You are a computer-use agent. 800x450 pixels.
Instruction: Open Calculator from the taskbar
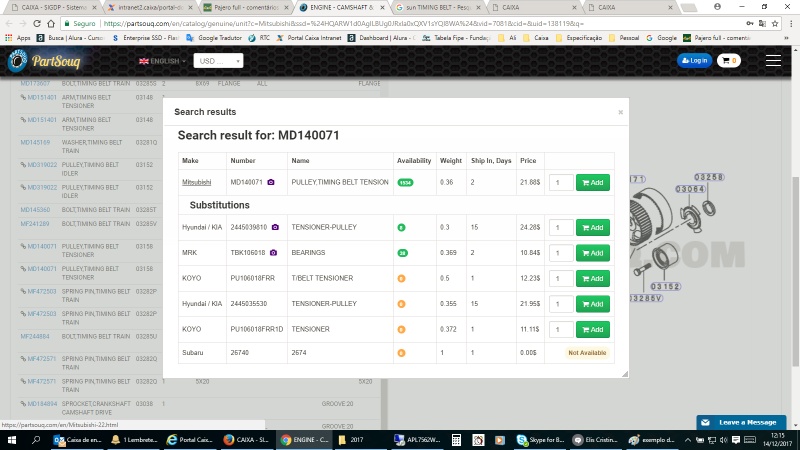[x=456, y=440]
